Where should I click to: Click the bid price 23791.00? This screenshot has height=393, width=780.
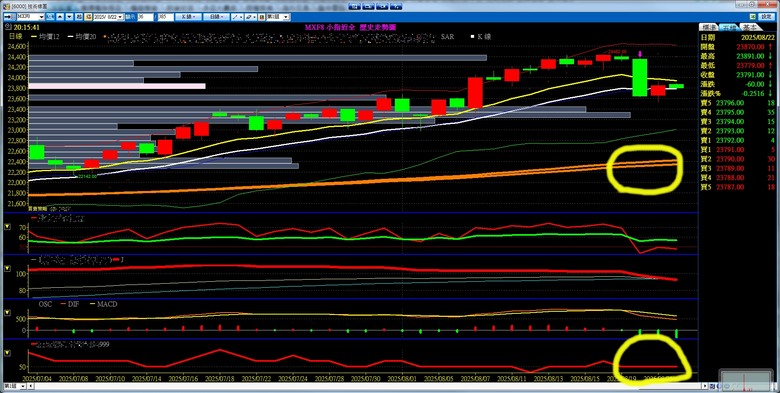[730, 150]
